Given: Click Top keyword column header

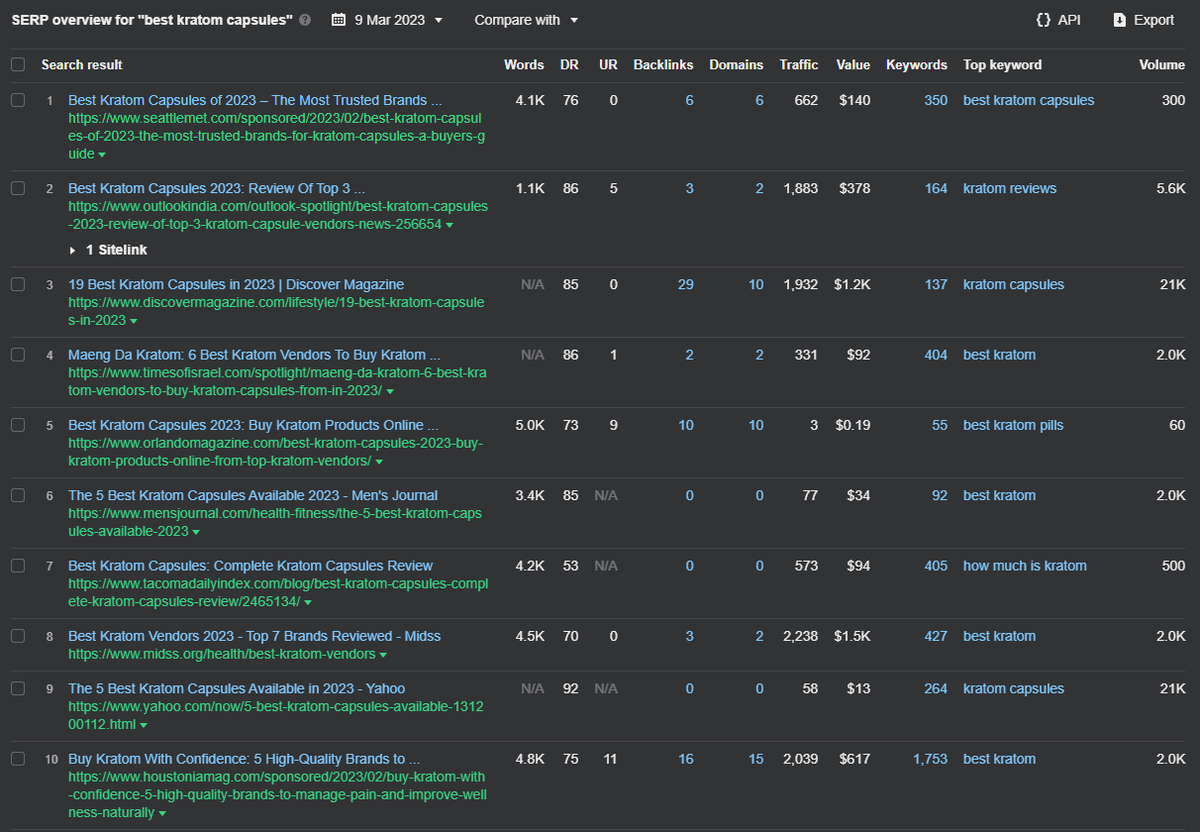Looking at the screenshot, I should tap(1002, 64).
